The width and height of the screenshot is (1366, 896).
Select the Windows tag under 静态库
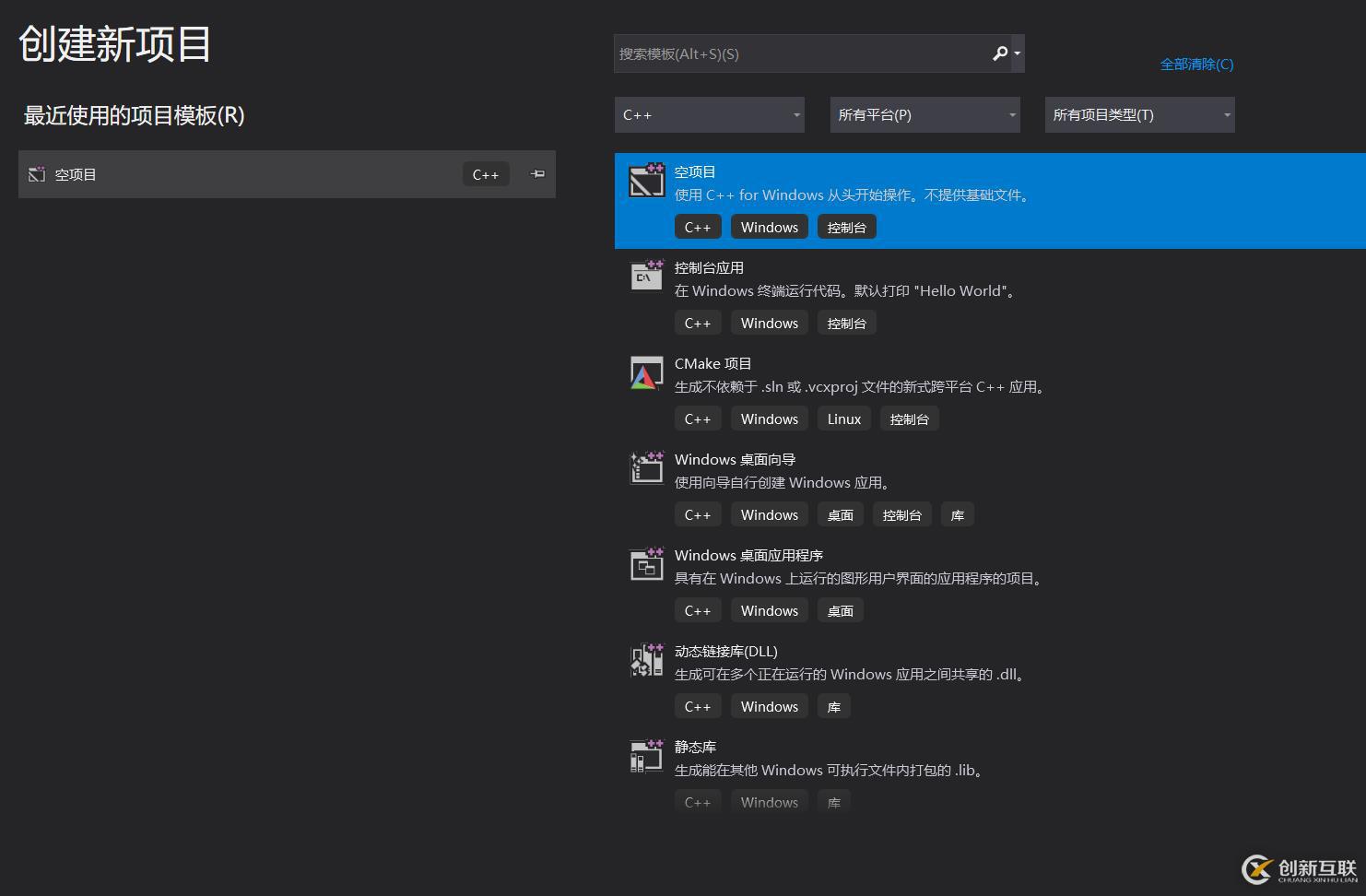click(x=769, y=800)
